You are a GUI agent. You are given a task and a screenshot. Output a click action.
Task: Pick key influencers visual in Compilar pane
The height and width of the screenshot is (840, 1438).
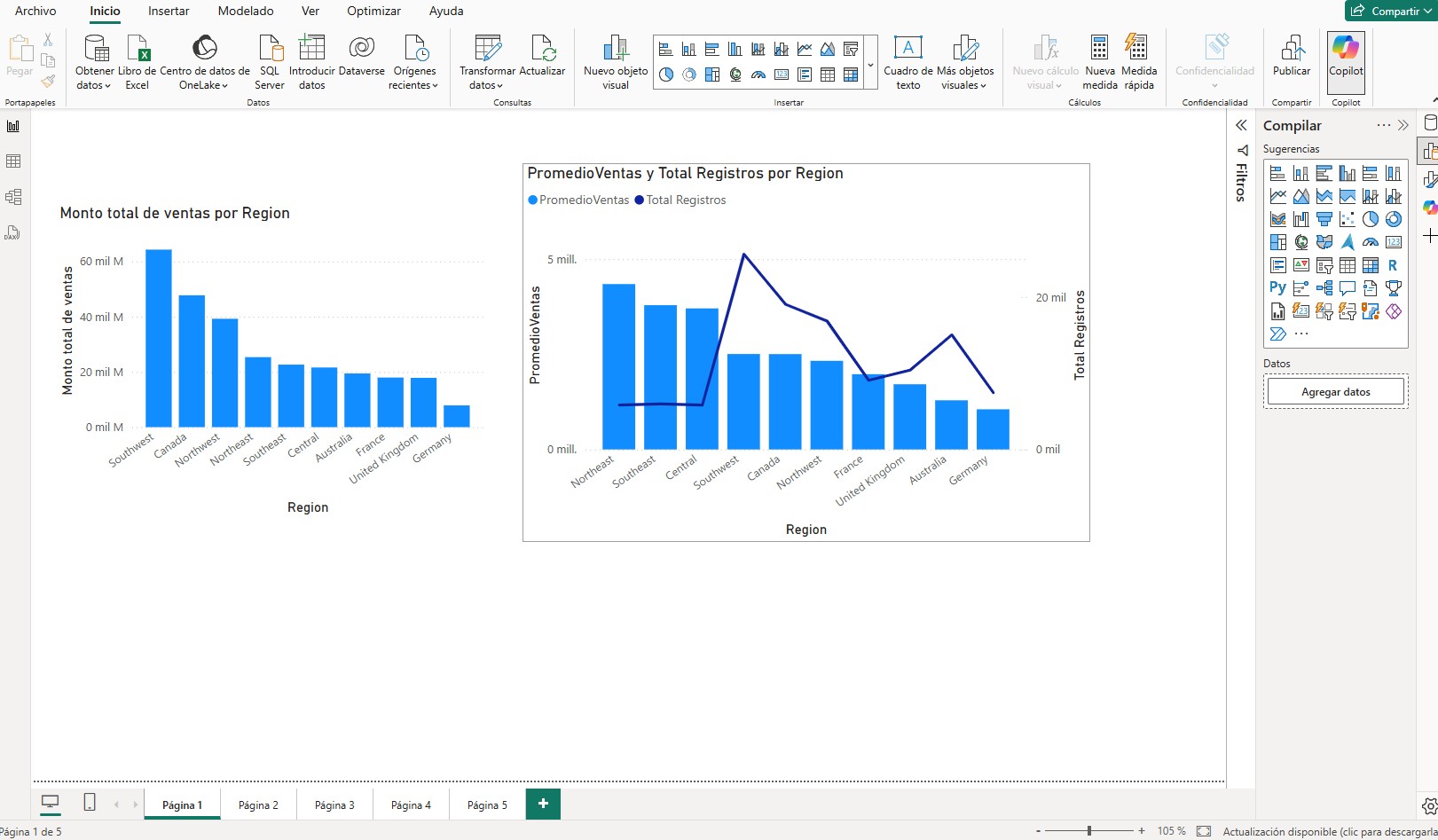(x=1301, y=287)
